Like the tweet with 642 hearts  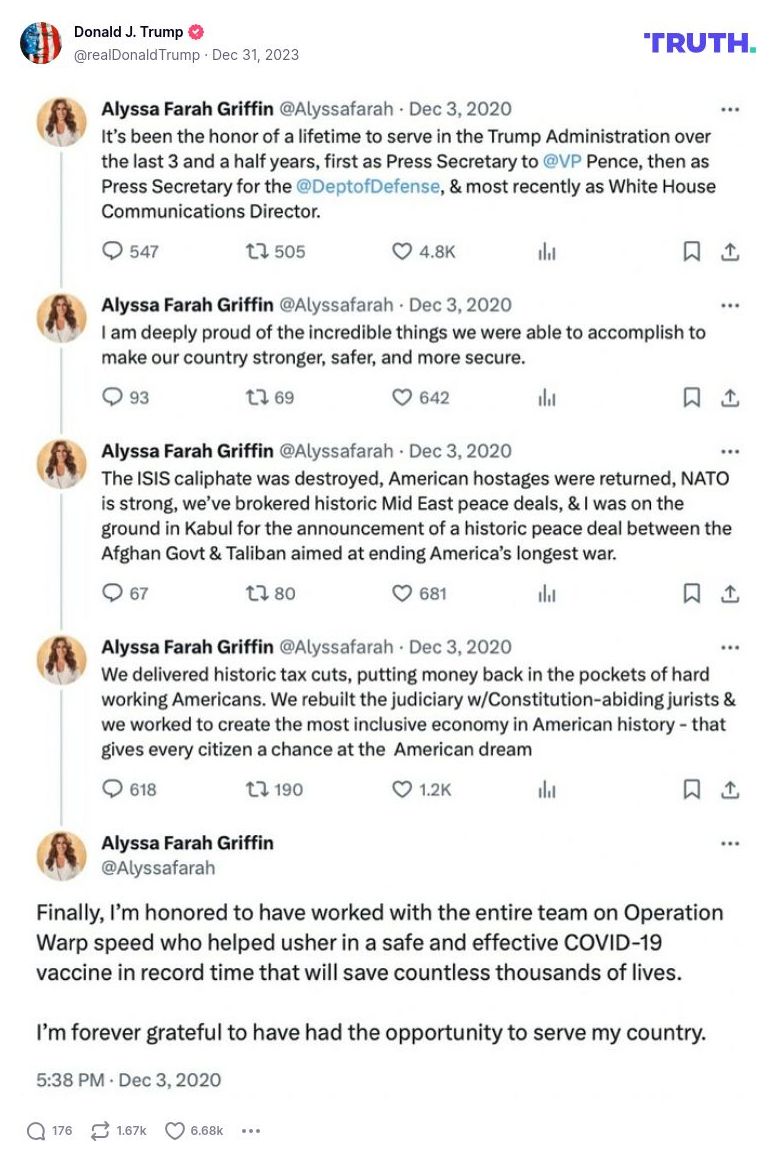(402, 398)
